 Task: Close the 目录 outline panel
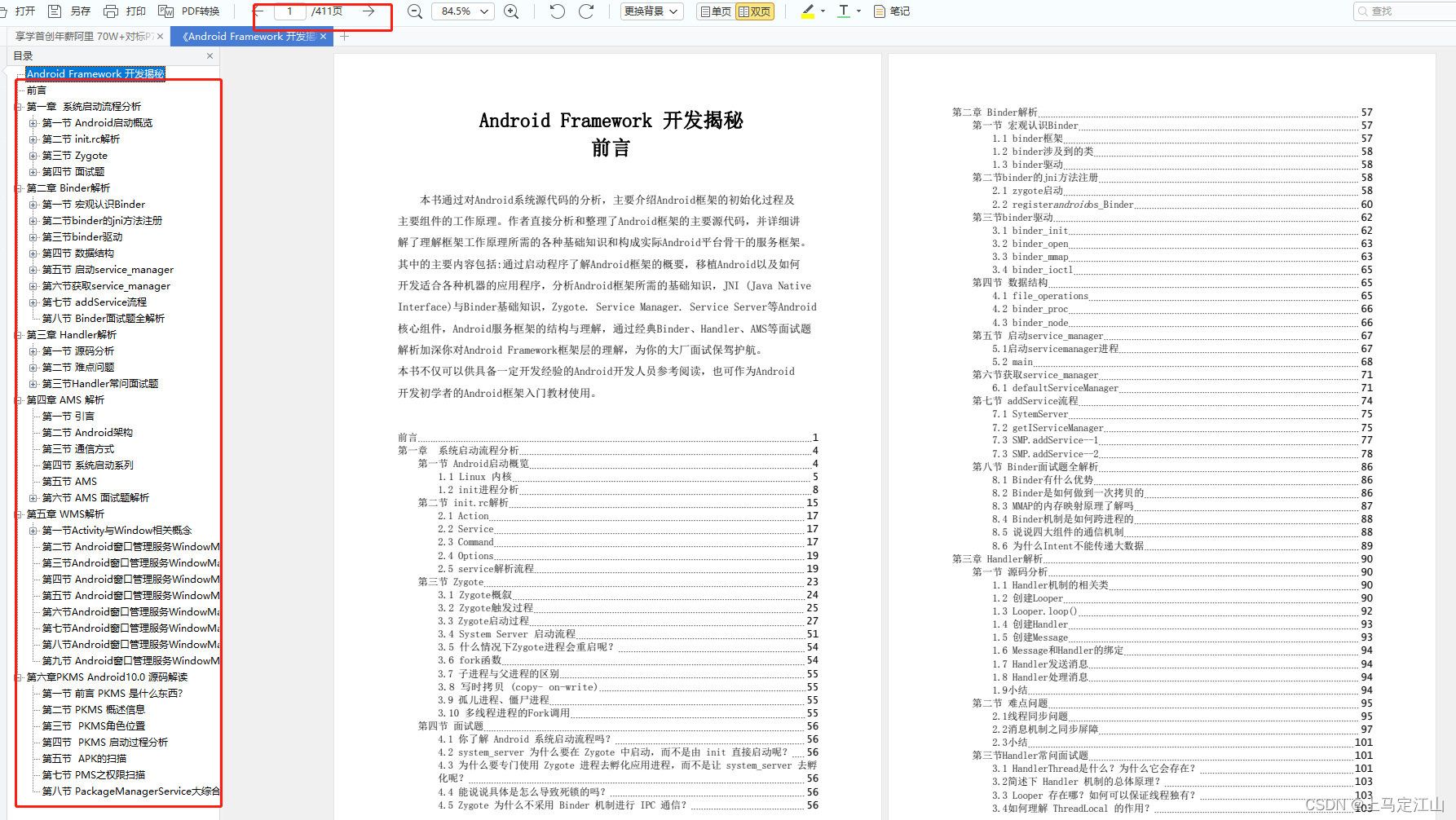(210, 56)
